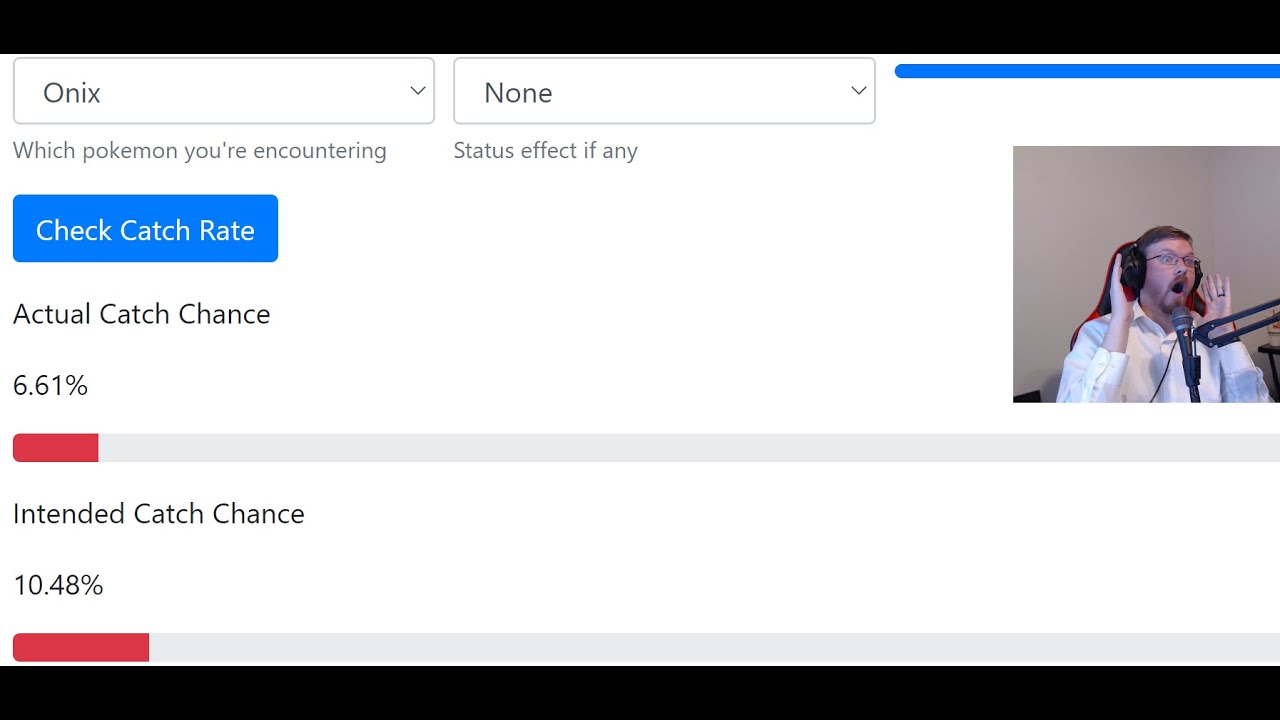Click the chevron arrow on Onix selector
Image resolution: width=1280 pixels, height=720 pixels.
[418, 91]
